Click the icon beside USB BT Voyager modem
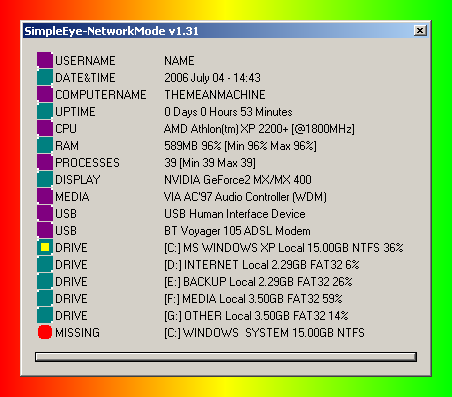 [45, 230]
